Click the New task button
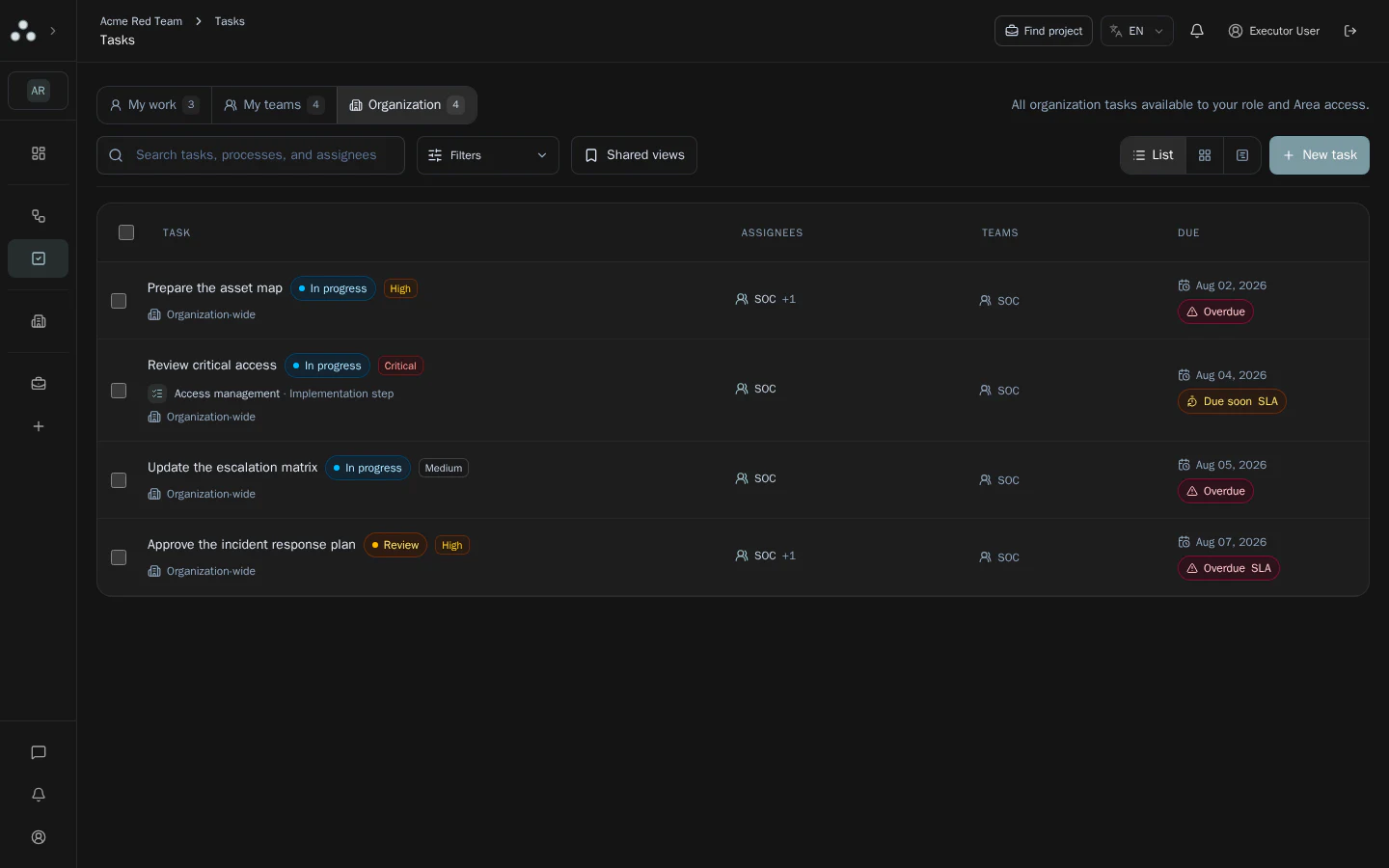The height and width of the screenshot is (868, 1389). 1320,155
